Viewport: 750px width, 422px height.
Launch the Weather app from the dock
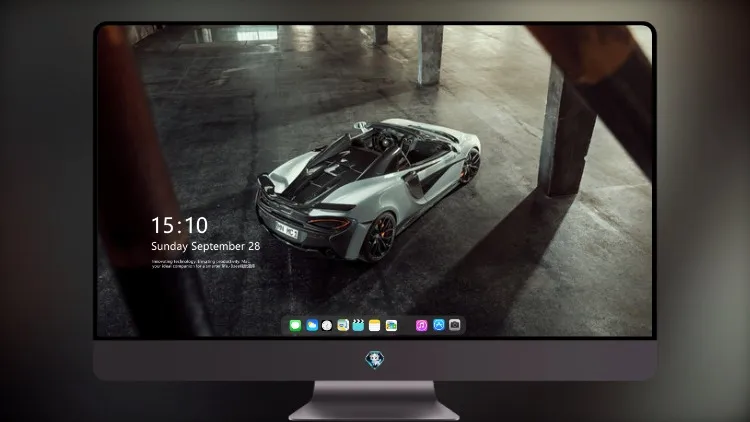pyautogui.click(x=312, y=325)
